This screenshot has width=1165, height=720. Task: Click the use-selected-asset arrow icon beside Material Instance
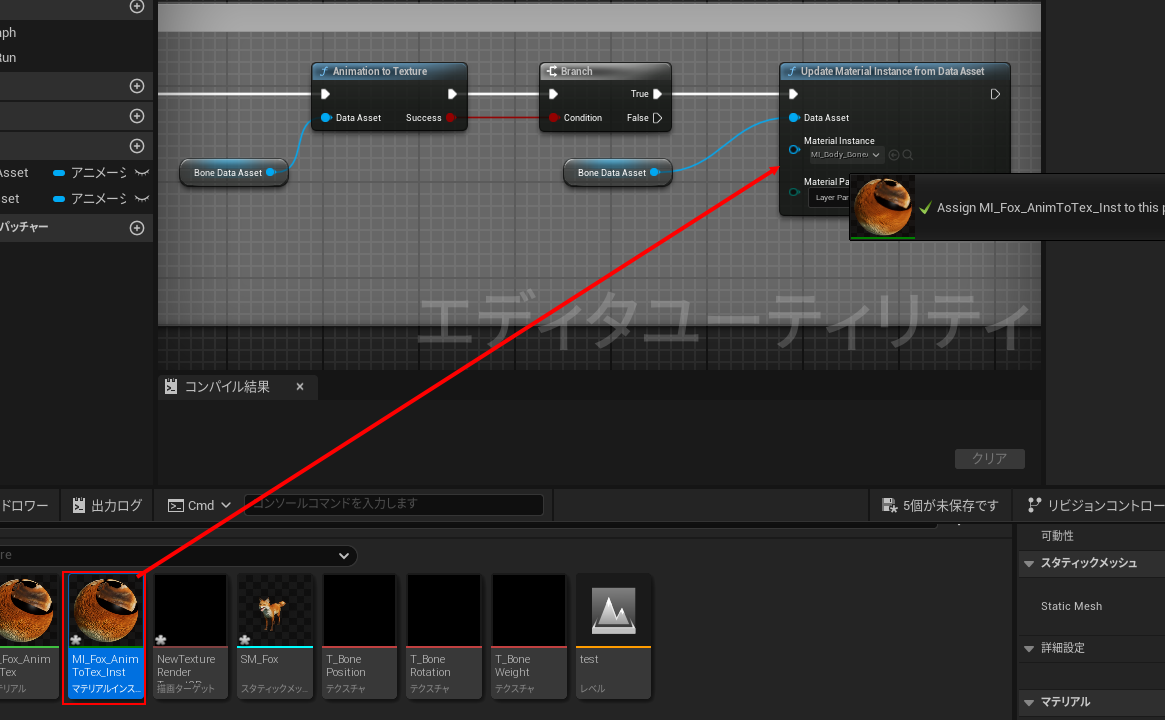click(x=894, y=155)
